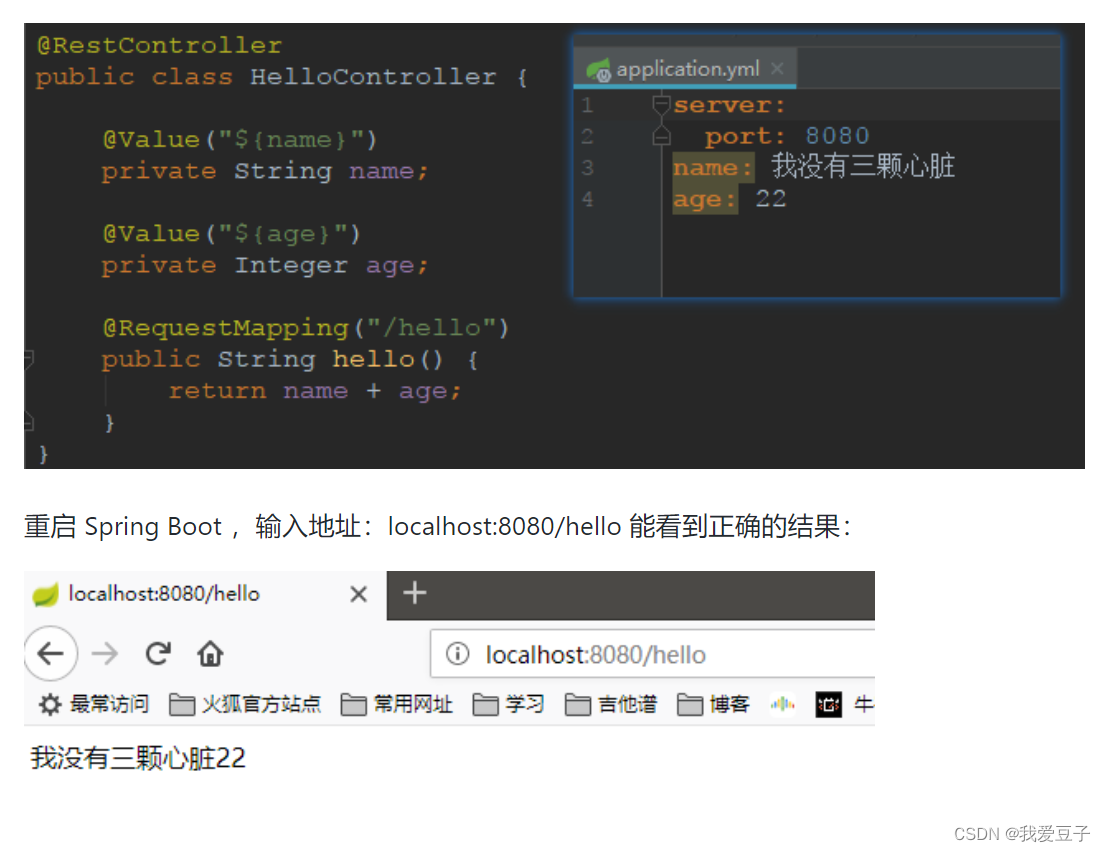Click the highlighted name: key in yml

click(x=712, y=168)
